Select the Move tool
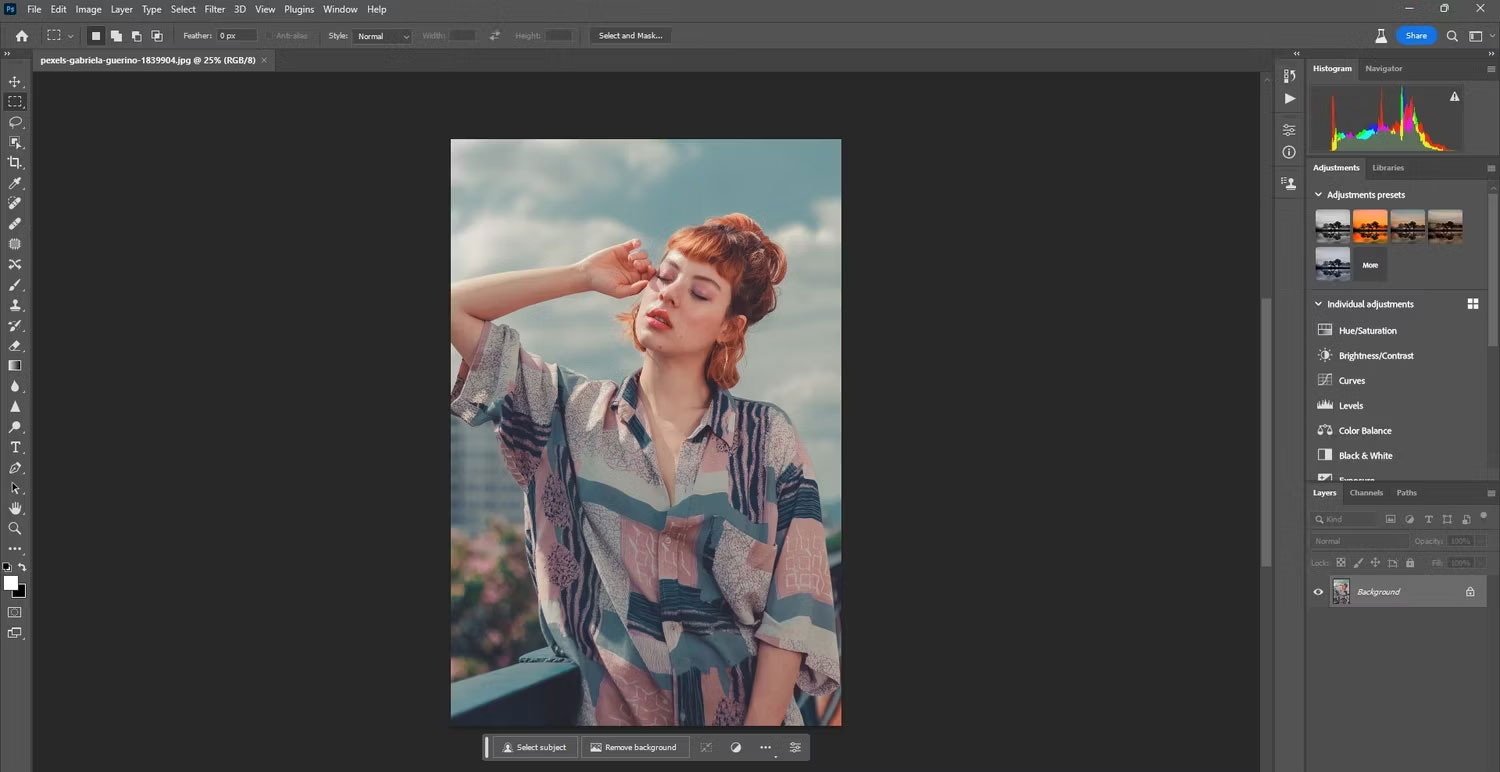Image resolution: width=1500 pixels, height=772 pixels. pyautogui.click(x=15, y=81)
